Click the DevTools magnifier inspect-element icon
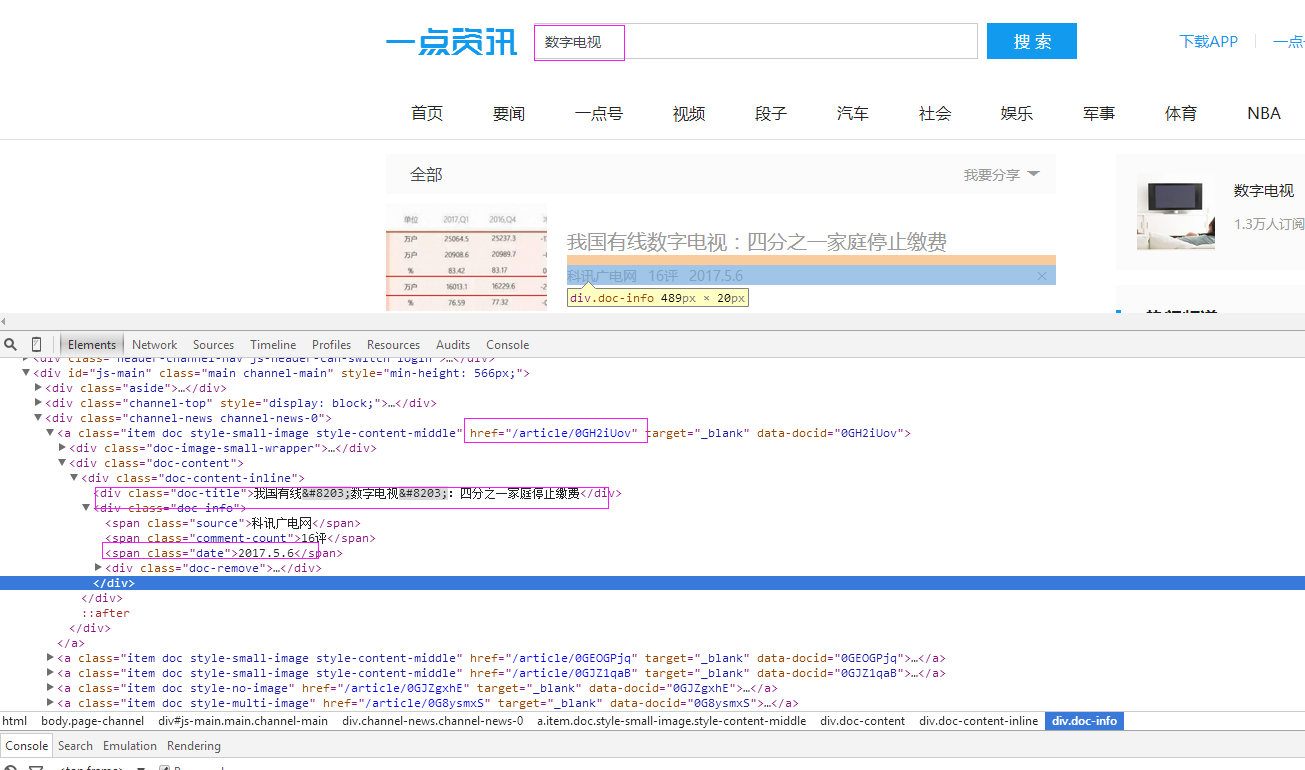 tap(11, 344)
